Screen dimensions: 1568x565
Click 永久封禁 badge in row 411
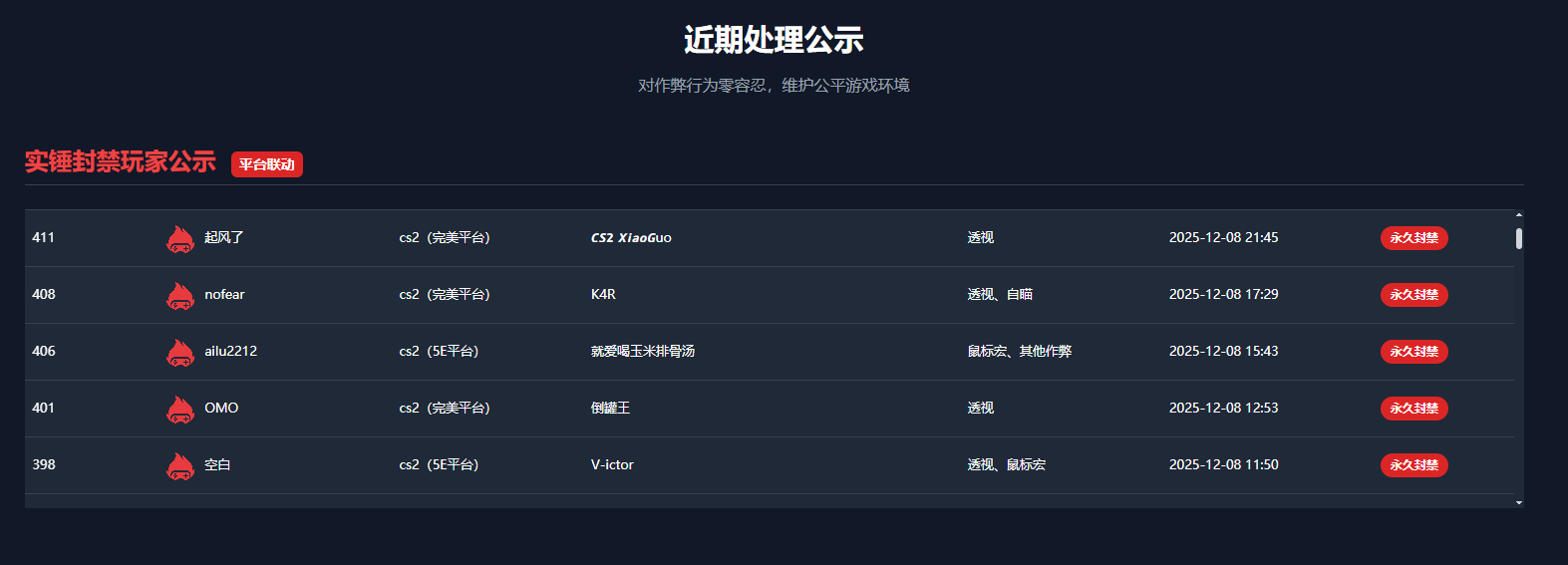1413,238
